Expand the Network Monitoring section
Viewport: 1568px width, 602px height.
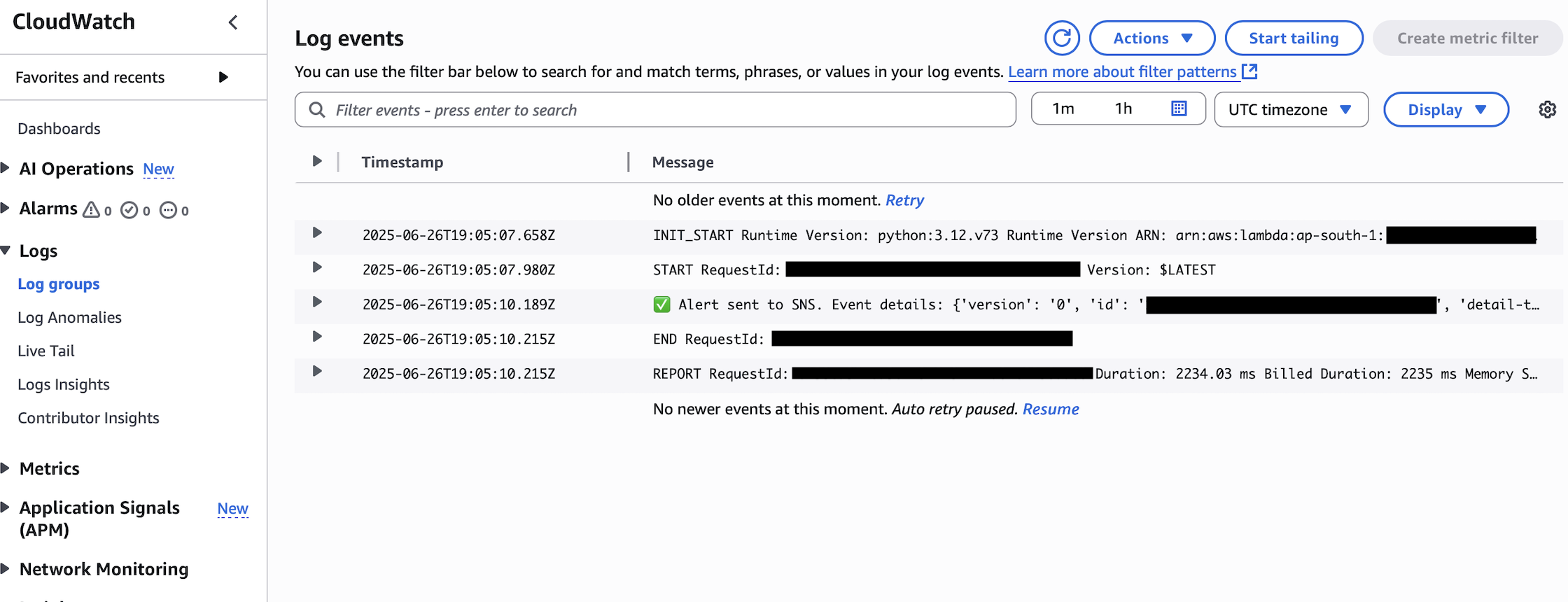(6, 568)
